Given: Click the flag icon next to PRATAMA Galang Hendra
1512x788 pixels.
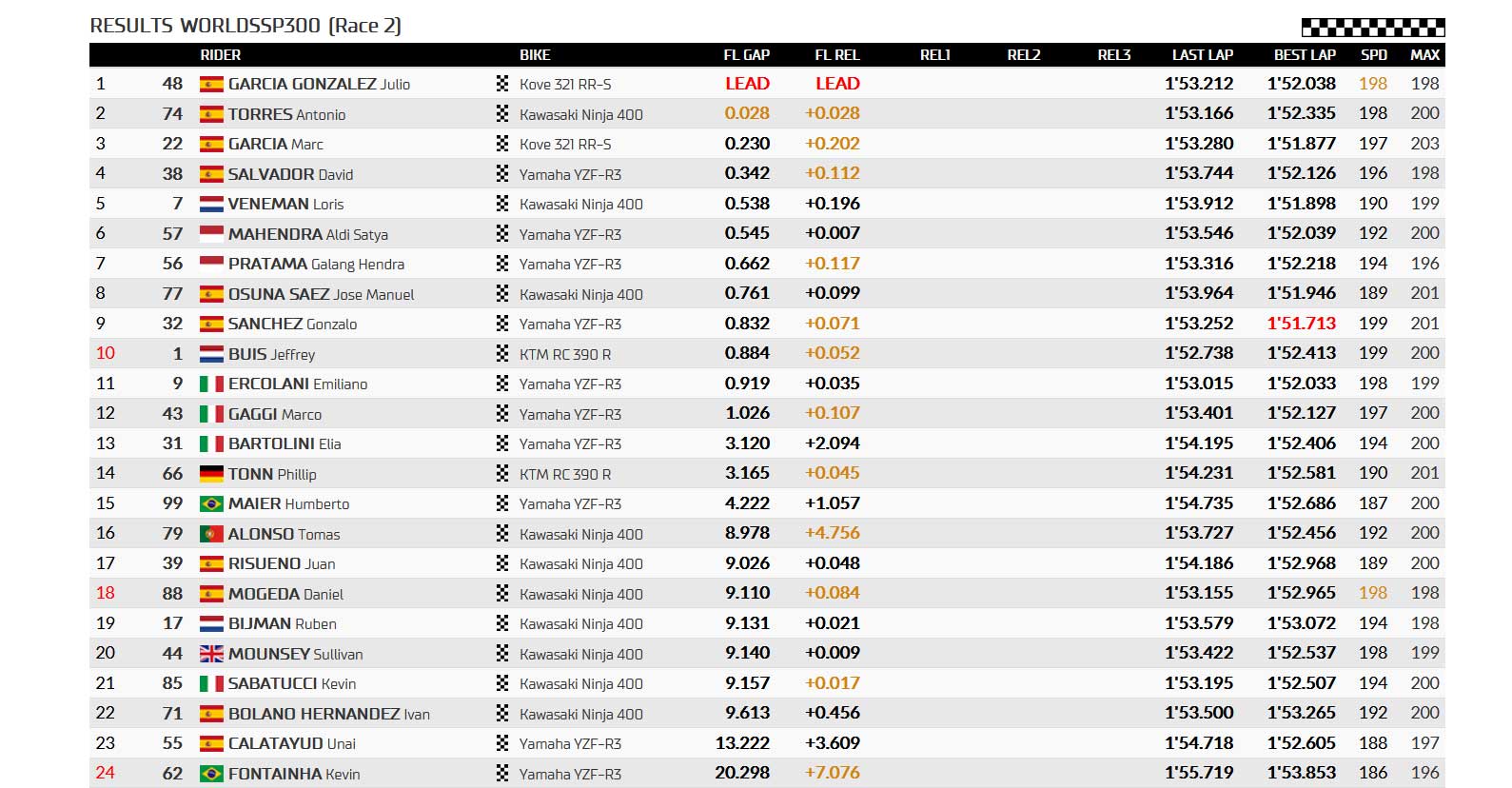Looking at the screenshot, I should 211,264.
